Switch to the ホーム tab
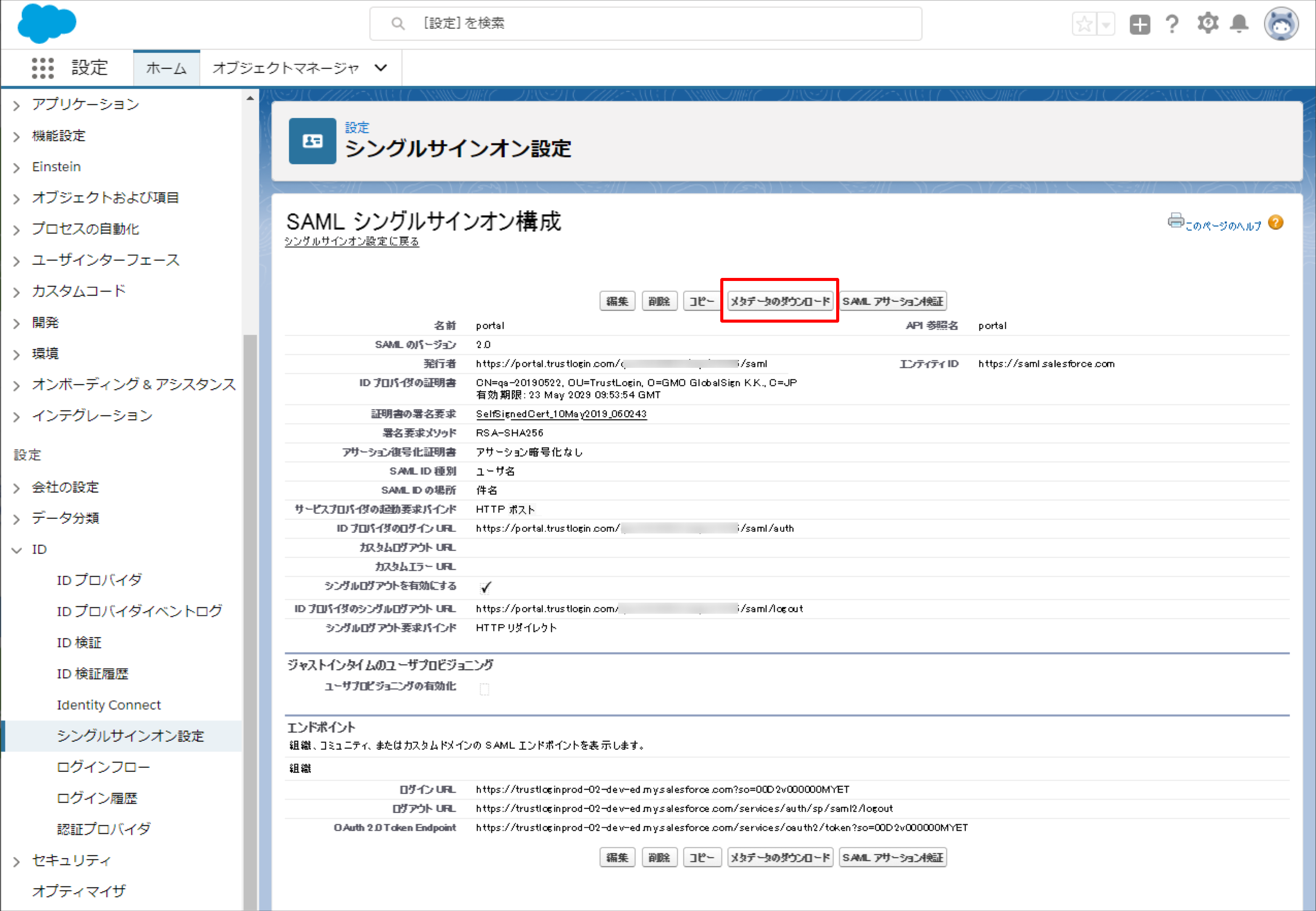Viewport: 1316px width, 911px height. click(166, 68)
